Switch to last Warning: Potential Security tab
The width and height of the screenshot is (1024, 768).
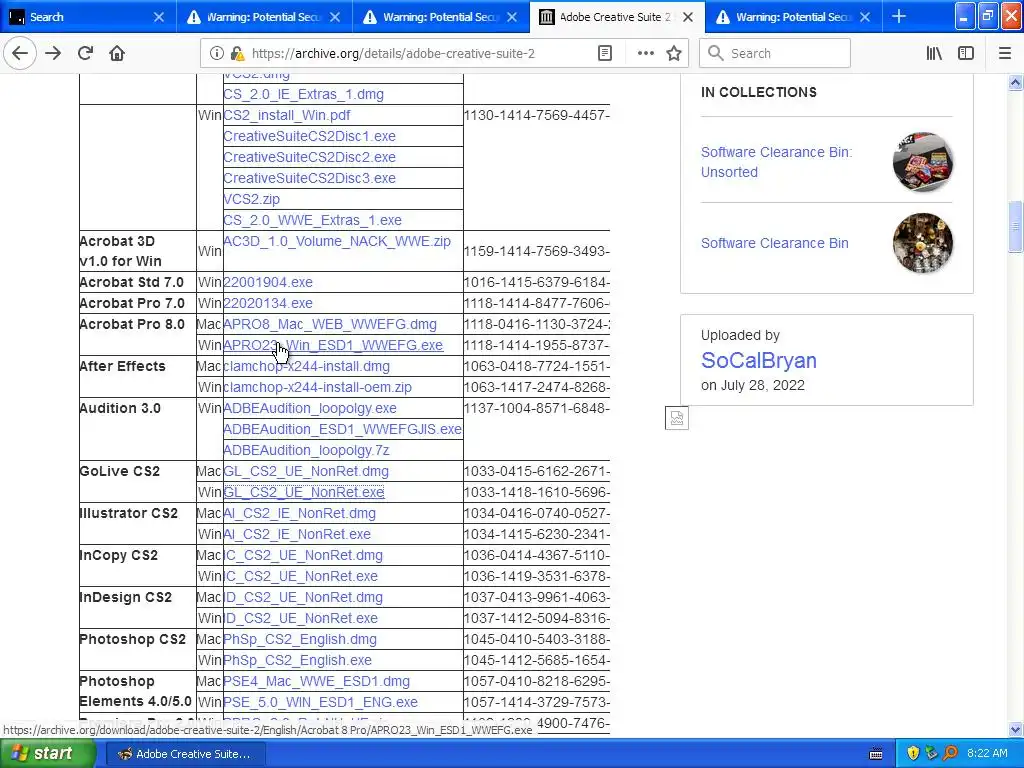[793, 16]
